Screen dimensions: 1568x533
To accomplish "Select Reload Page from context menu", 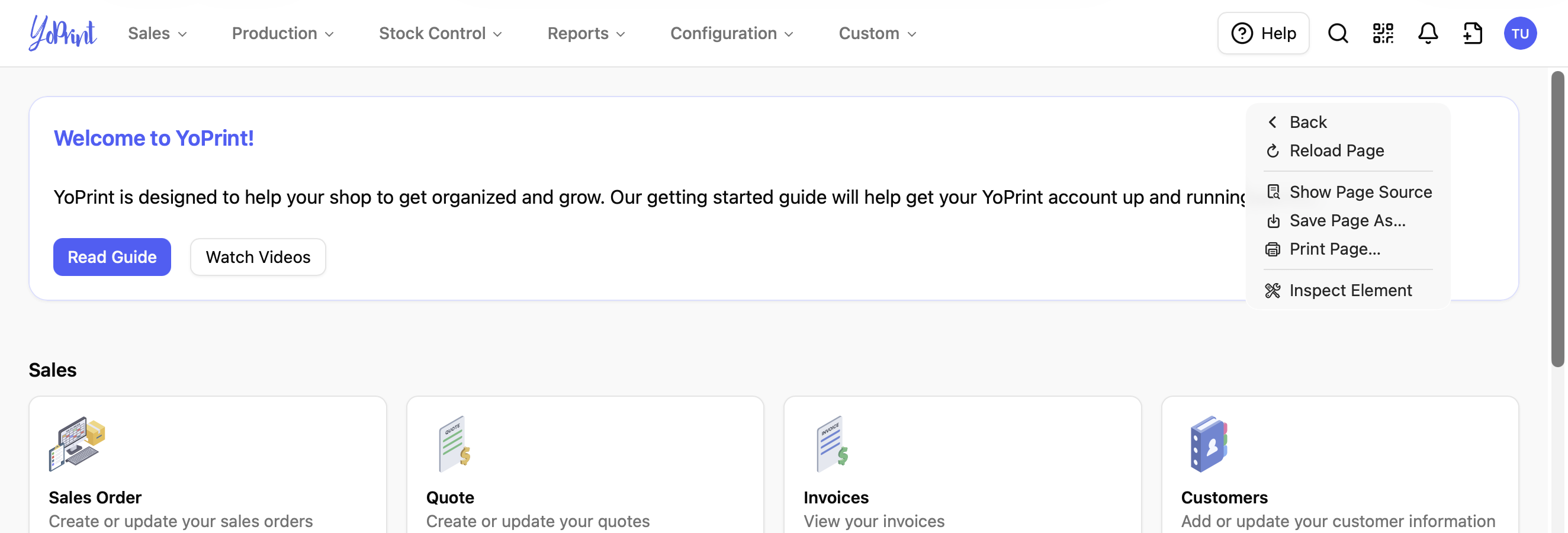I will [x=1349, y=151].
